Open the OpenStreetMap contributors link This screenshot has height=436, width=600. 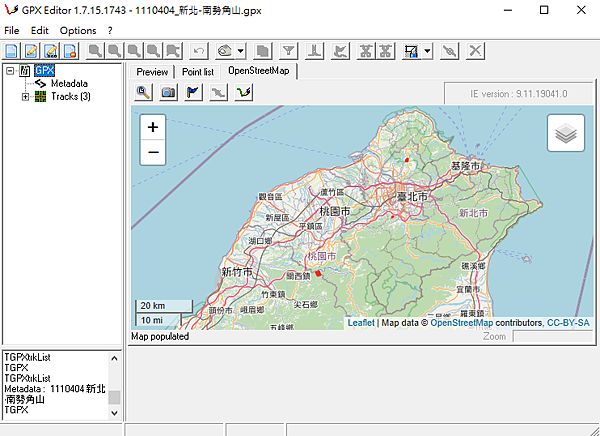point(461,323)
